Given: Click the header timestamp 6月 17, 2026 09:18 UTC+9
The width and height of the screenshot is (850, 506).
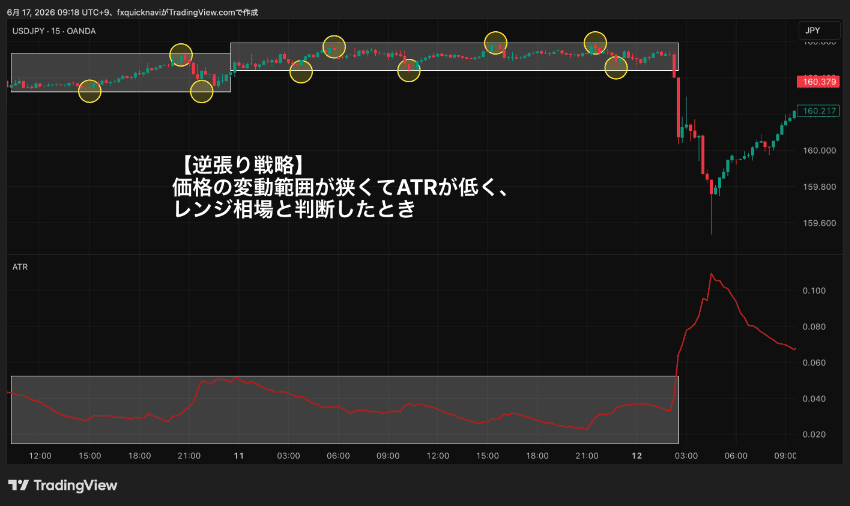Looking at the screenshot, I should tap(59, 12).
